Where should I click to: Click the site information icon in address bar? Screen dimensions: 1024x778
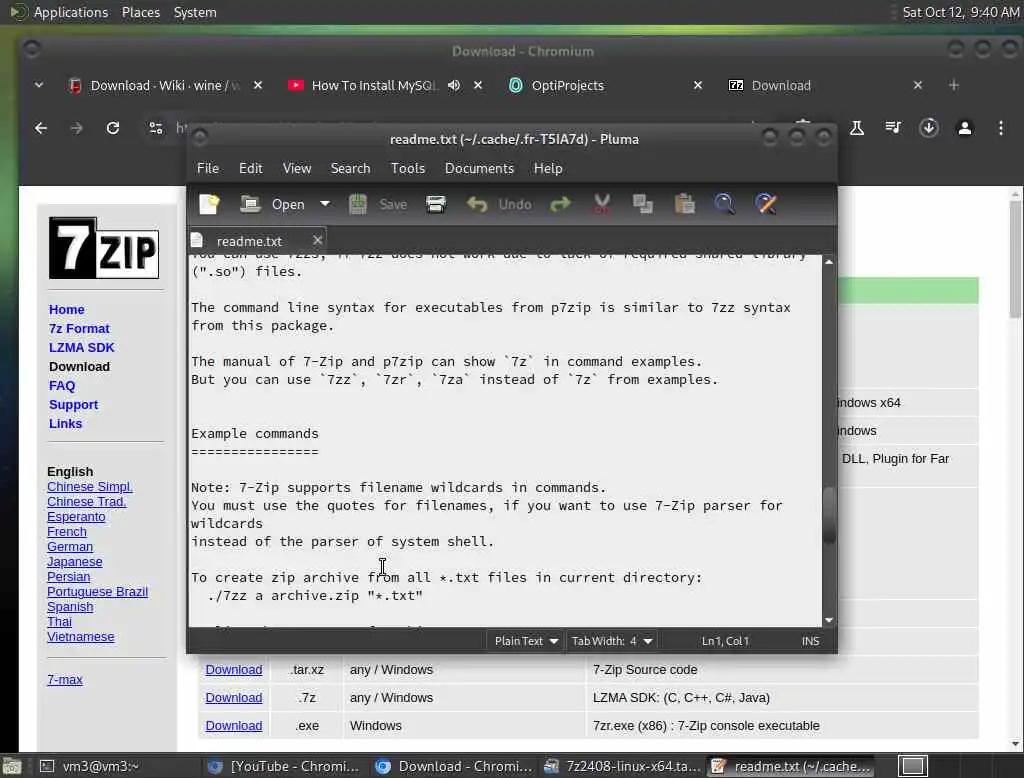point(155,128)
